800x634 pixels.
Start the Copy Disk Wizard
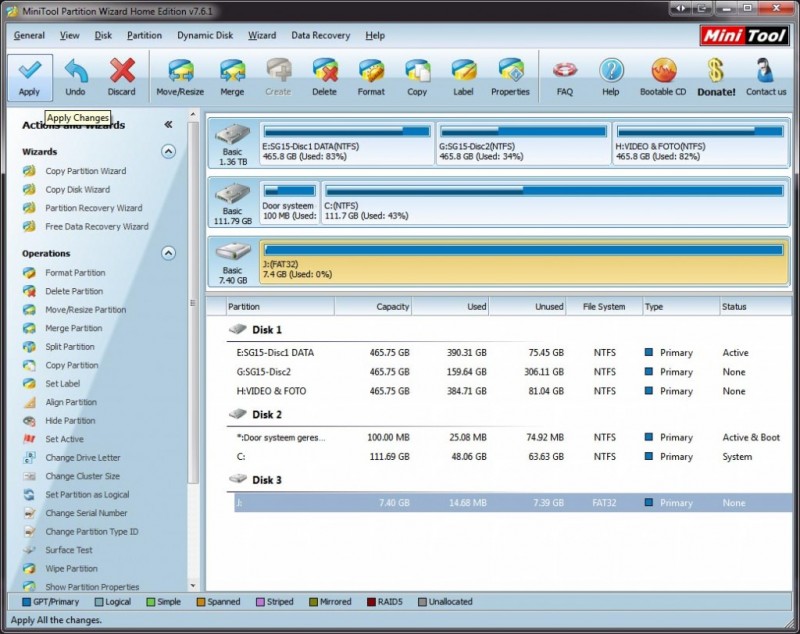click(77, 189)
